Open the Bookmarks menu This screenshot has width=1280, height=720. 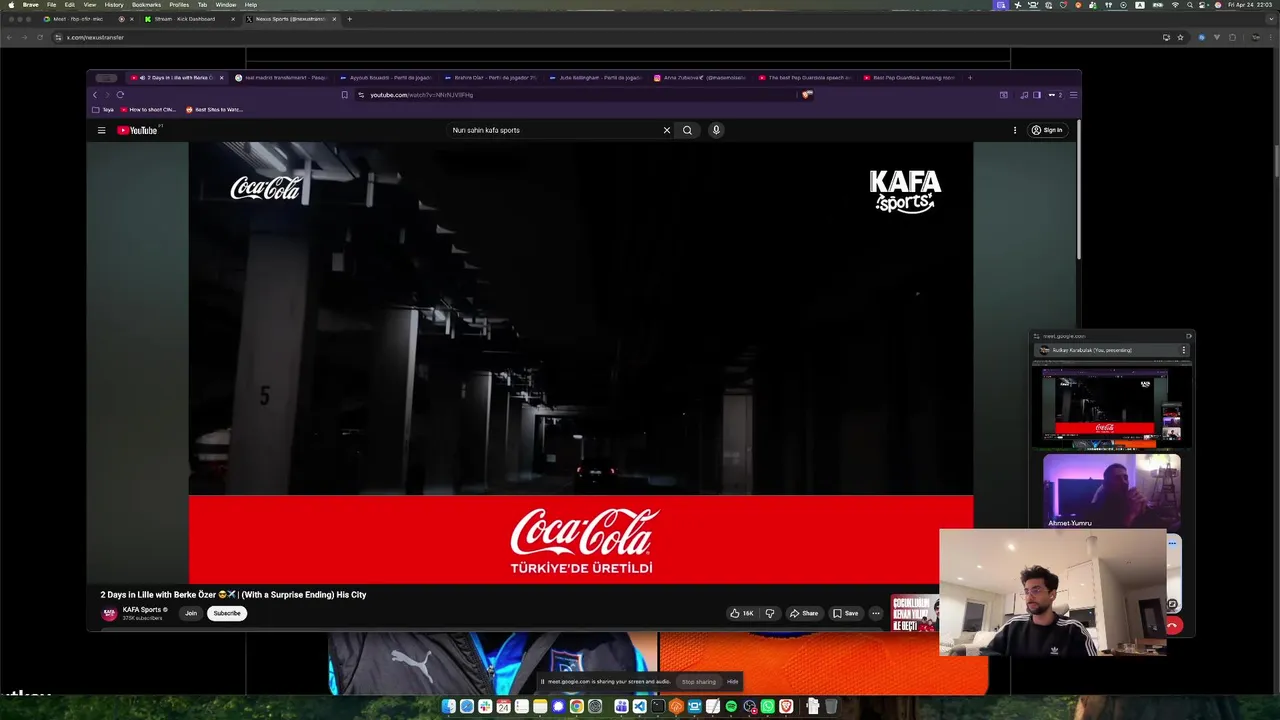(146, 4)
